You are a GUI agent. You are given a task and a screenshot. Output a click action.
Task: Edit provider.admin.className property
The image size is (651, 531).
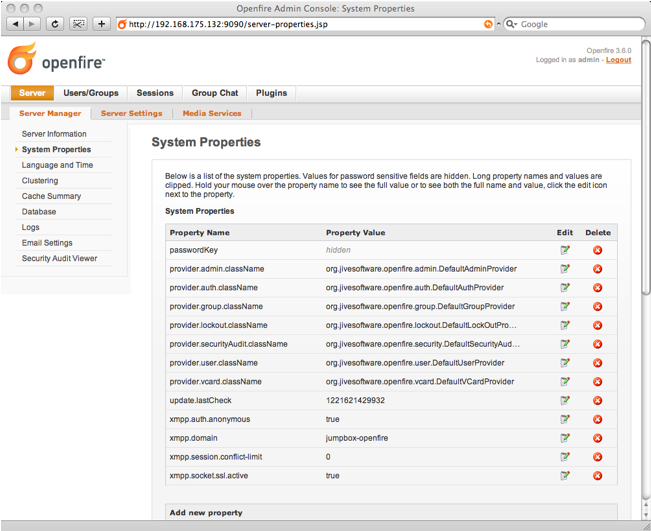click(x=565, y=269)
